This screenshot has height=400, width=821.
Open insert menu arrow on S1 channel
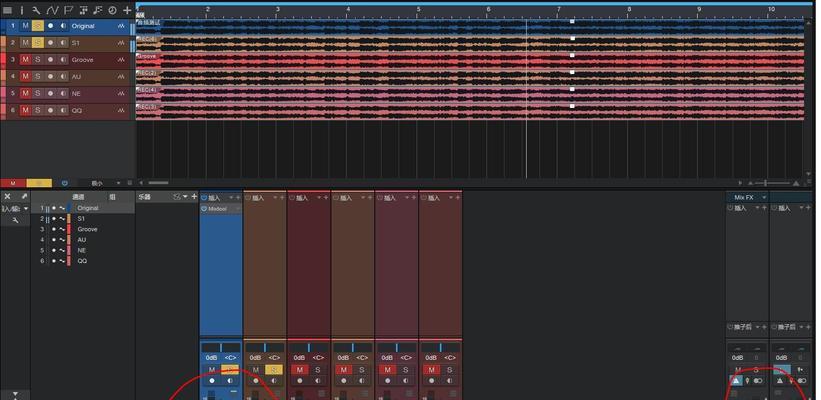[275, 197]
